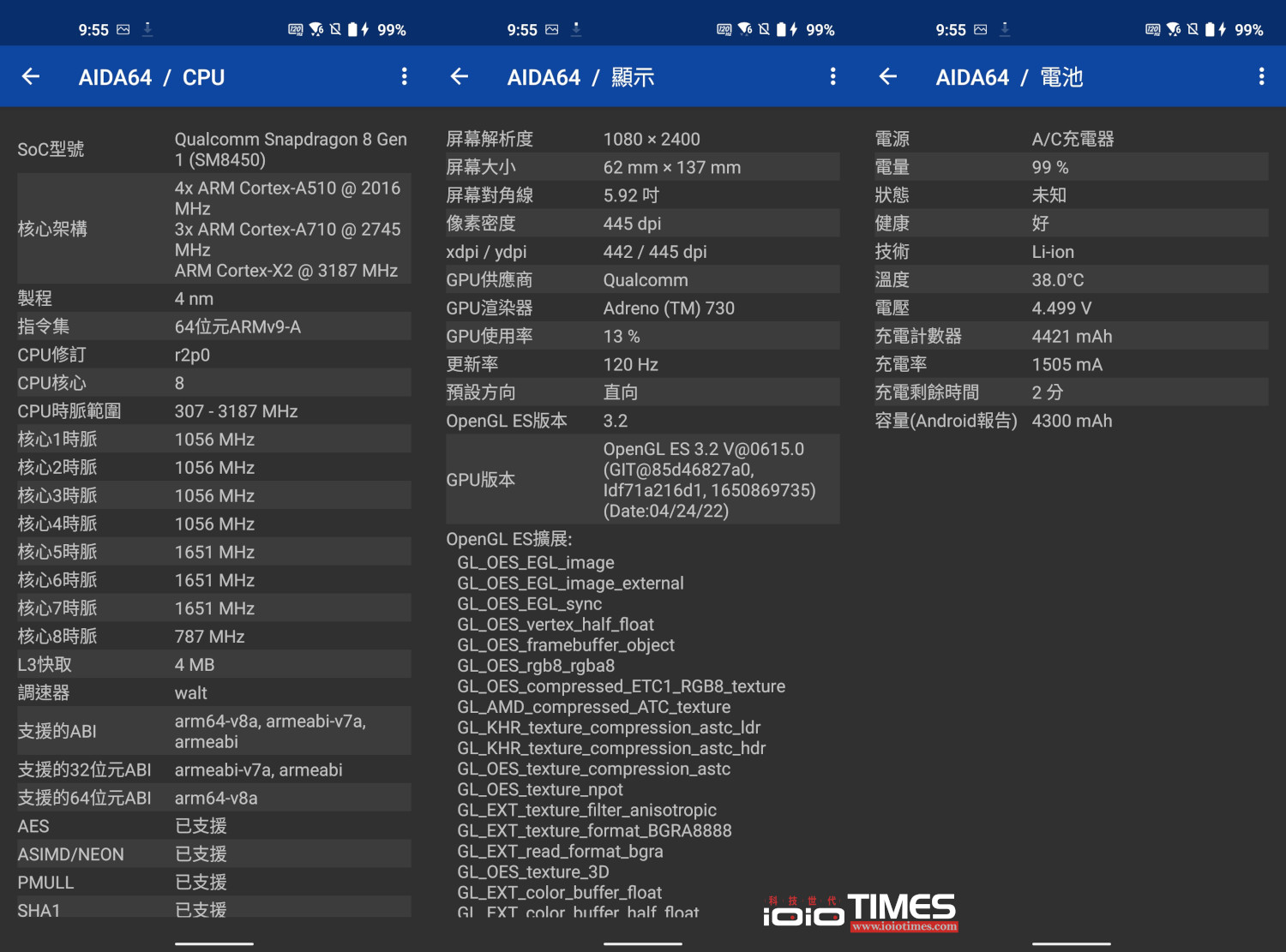Select the 核心8時脈 787 MHz row
The image size is (1286, 952).
point(214,637)
